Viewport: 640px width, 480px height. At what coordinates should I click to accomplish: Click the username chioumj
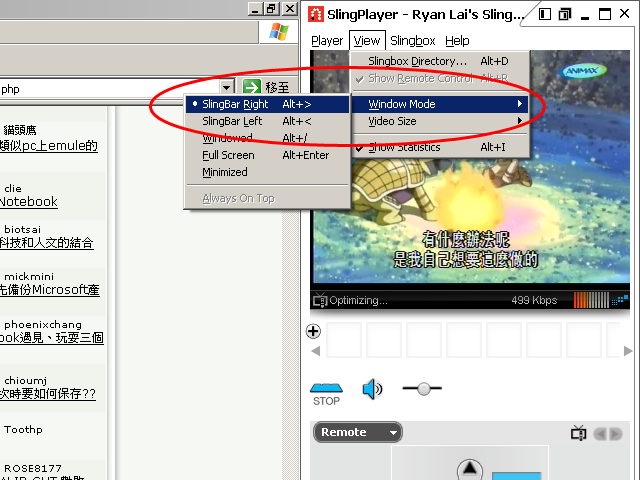[x=25, y=381]
